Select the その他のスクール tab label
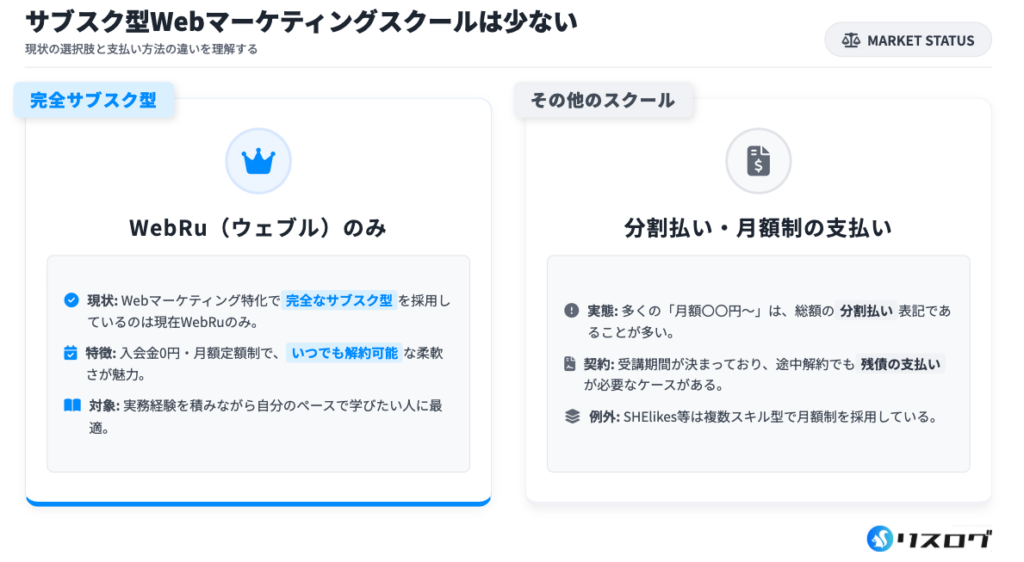The image size is (1024, 562). pyautogui.click(x=603, y=100)
